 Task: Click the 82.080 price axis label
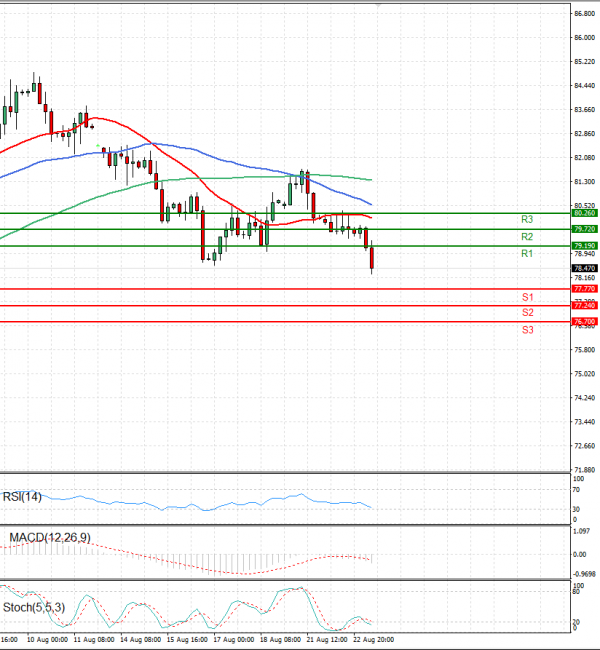tap(584, 158)
